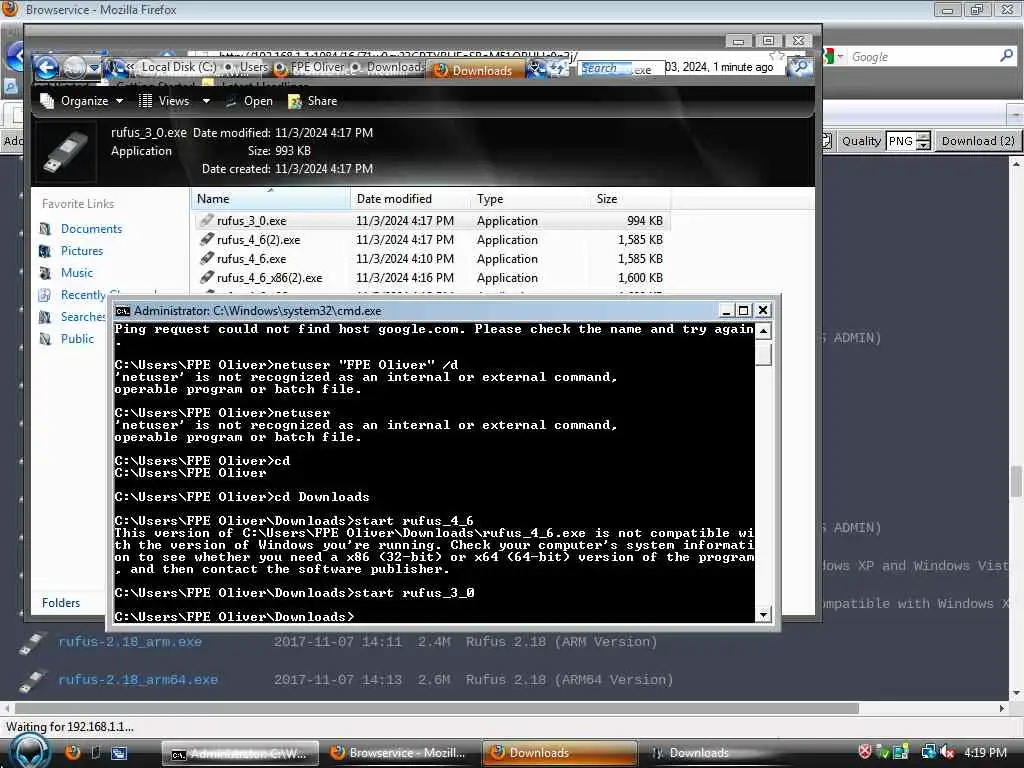Switch to Browservice - Mozilla taskbar button

tap(401, 753)
